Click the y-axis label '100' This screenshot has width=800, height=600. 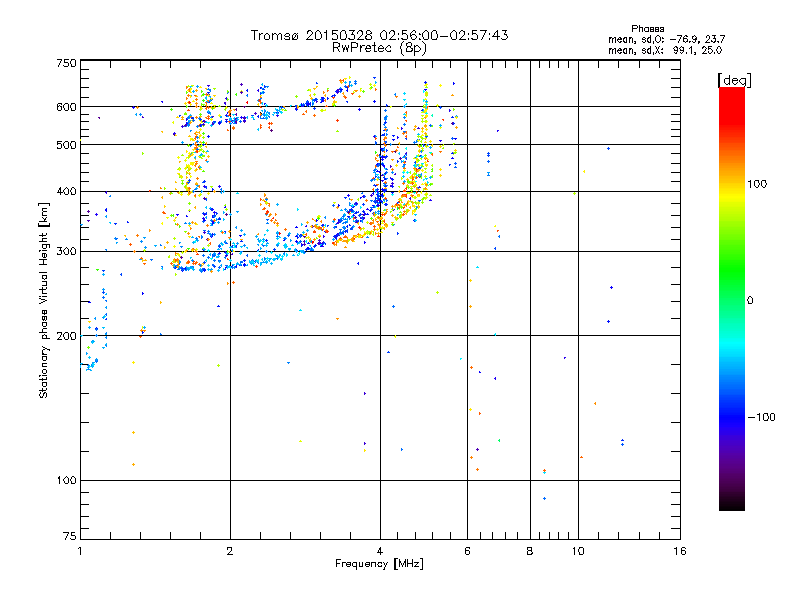tap(67, 481)
